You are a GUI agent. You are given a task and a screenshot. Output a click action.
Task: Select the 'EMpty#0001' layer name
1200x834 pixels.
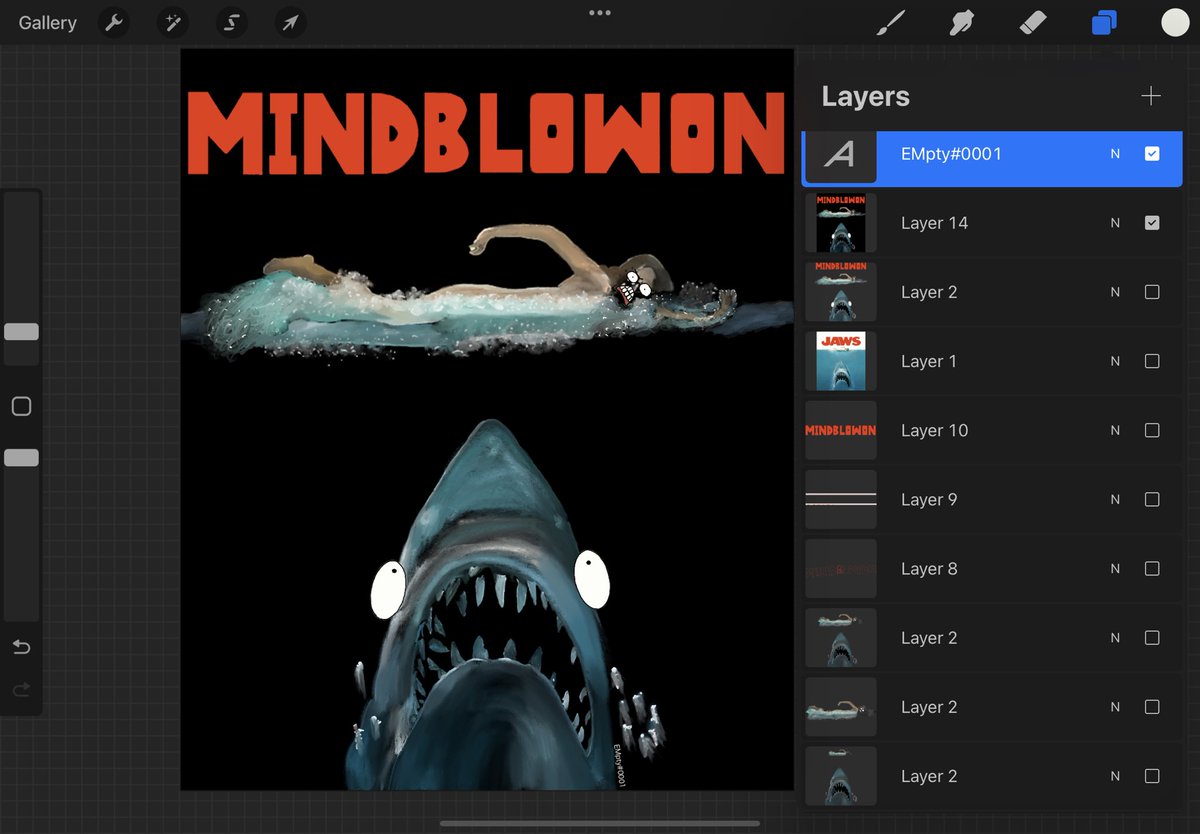[x=951, y=154]
